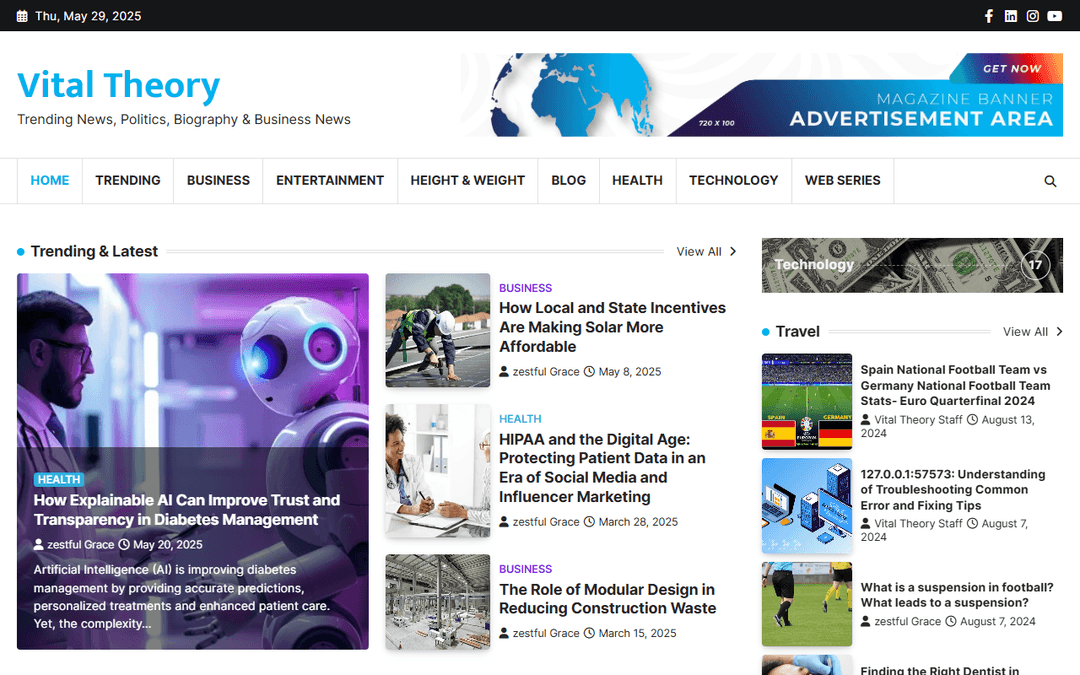
Task: Open Spain vs Germany football stats article
Action: [x=955, y=385]
